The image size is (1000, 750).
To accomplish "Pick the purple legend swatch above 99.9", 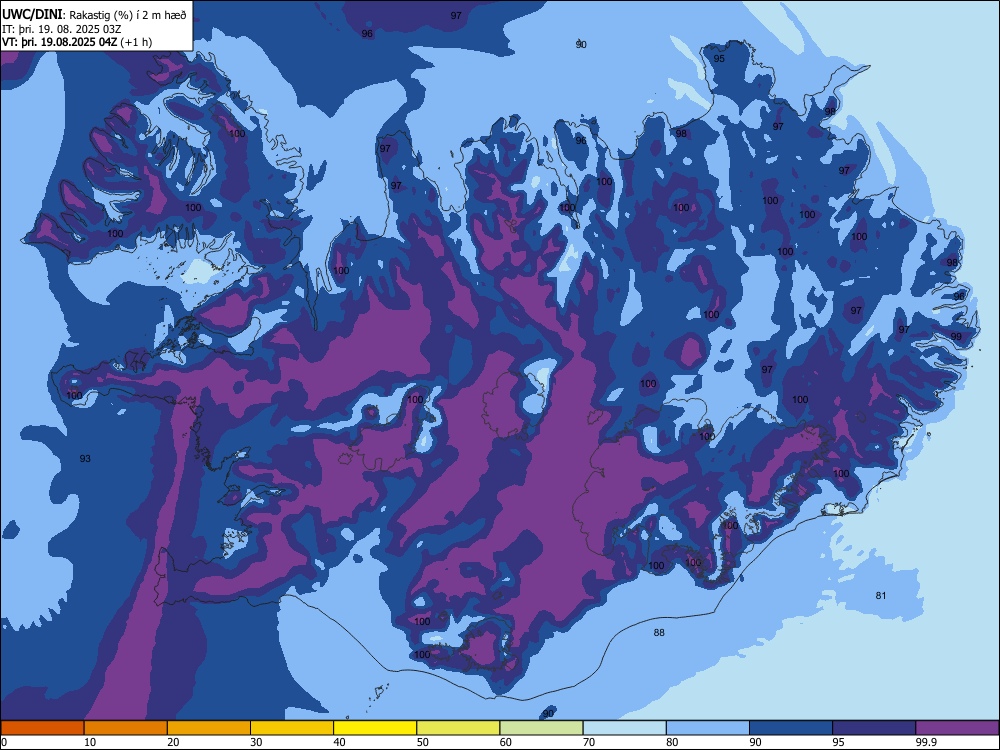I will (957, 728).
